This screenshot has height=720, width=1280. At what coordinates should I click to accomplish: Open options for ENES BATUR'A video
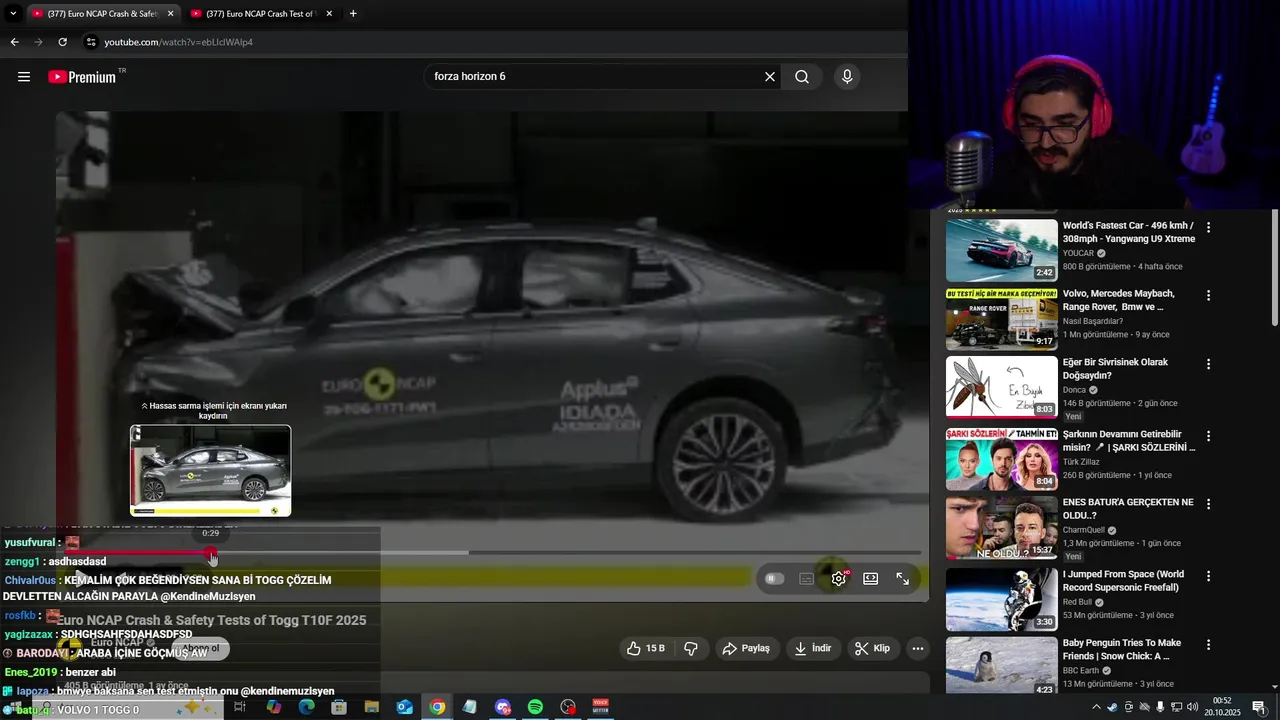point(1208,504)
